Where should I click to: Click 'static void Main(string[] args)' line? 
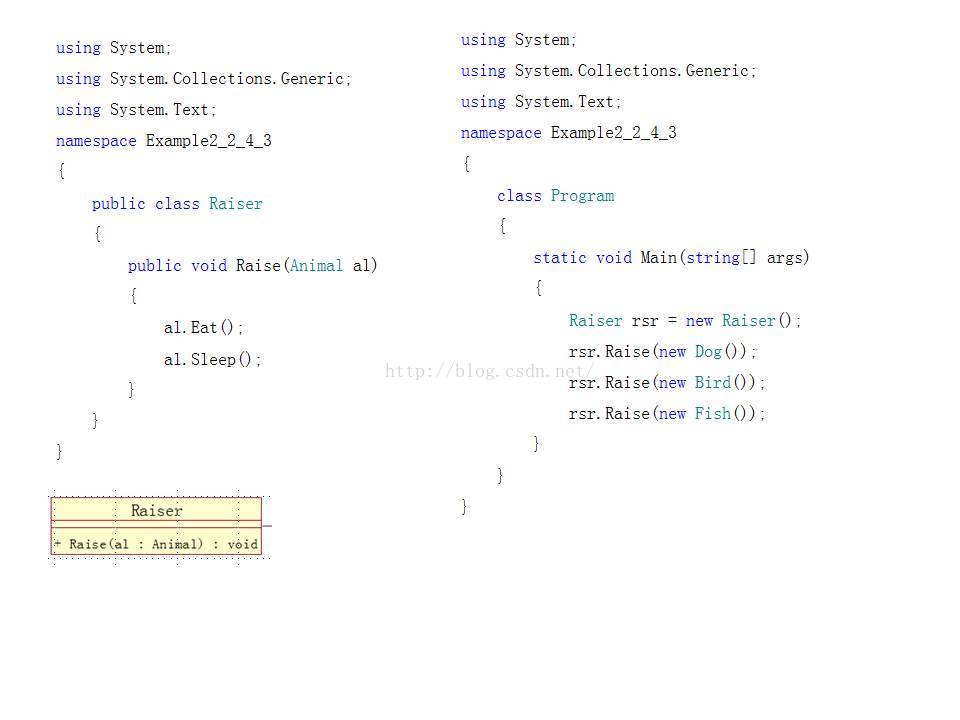(x=671, y=258)
